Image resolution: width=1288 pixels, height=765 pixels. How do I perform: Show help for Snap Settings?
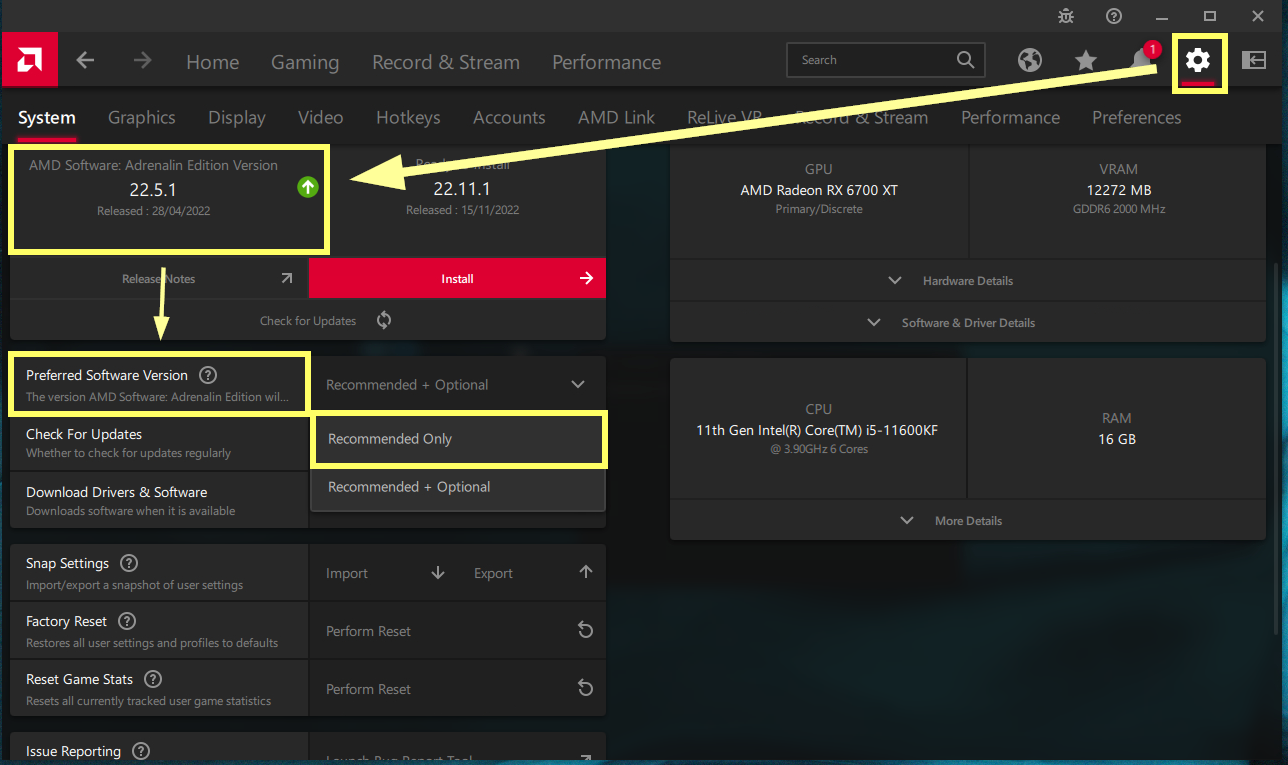click(x=129, y=563)
